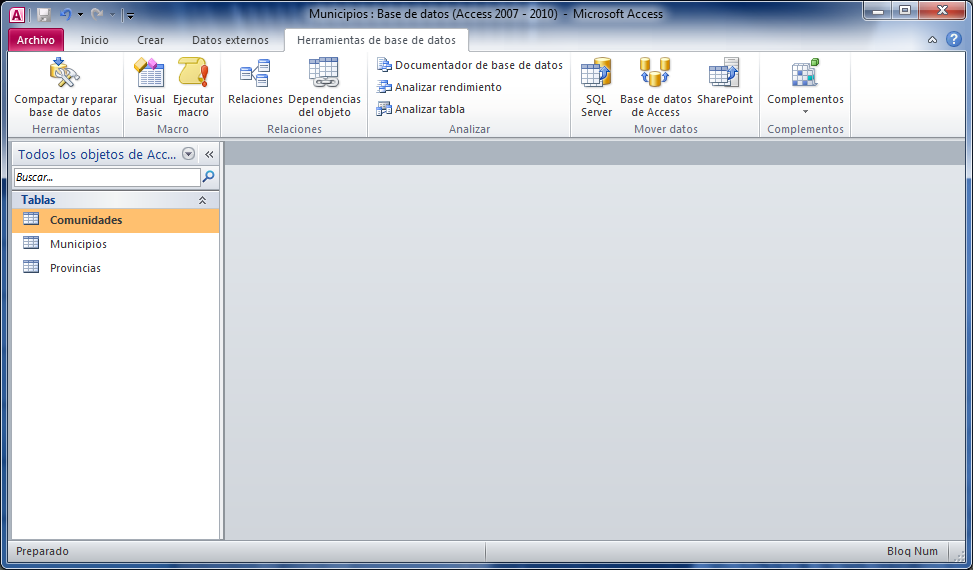Click the Municipios table icon
The image size is (973, 570).
[x=31, y=243]
